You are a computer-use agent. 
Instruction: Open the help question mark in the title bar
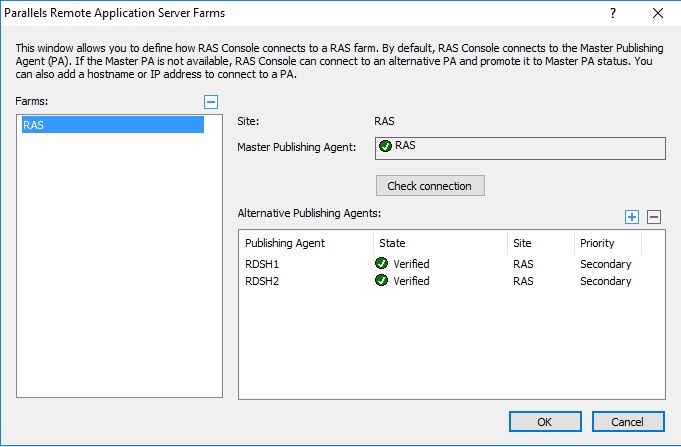tap(612, 13)
